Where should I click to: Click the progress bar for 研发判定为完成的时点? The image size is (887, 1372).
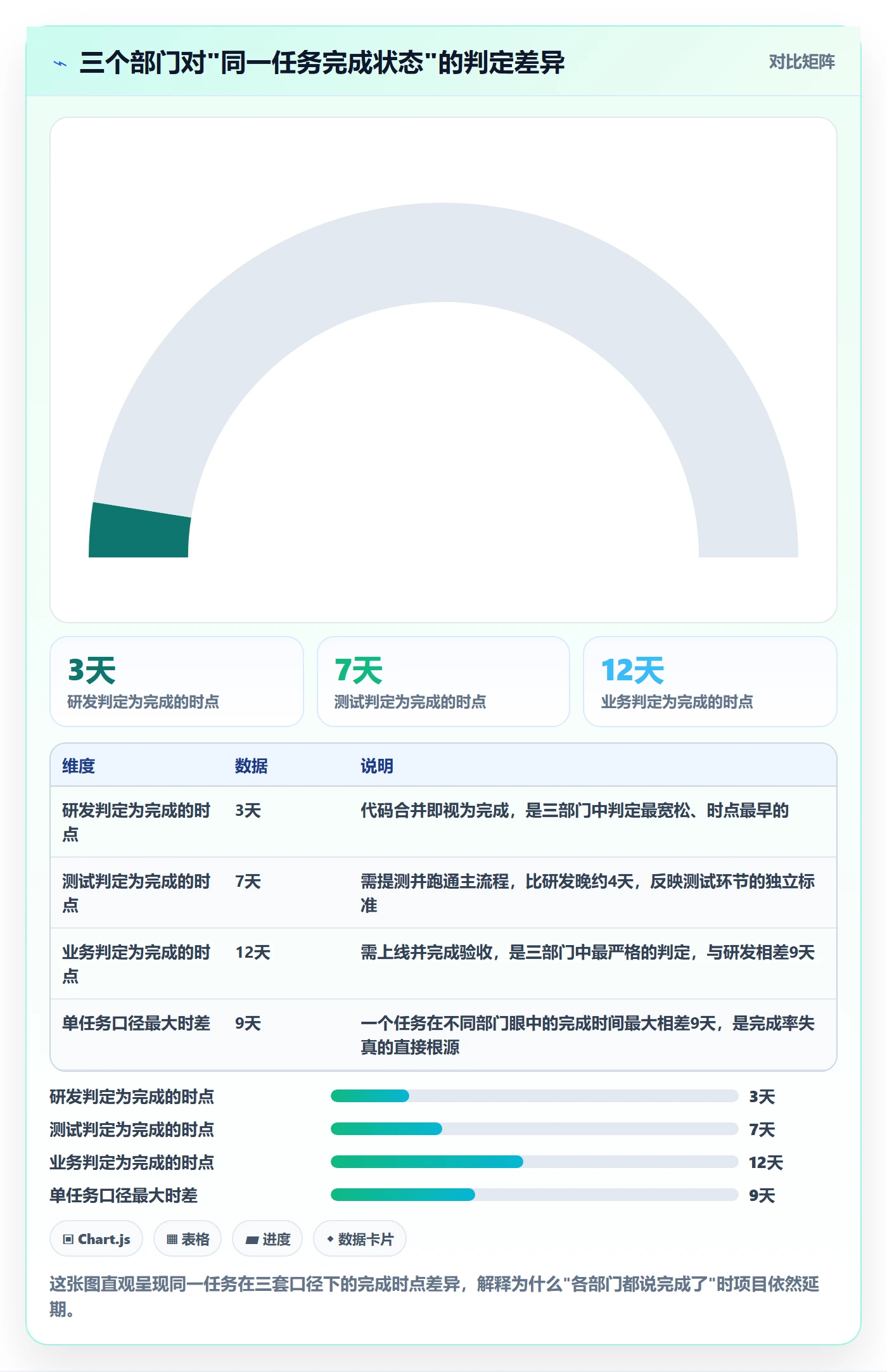(x=535, y=1096)
